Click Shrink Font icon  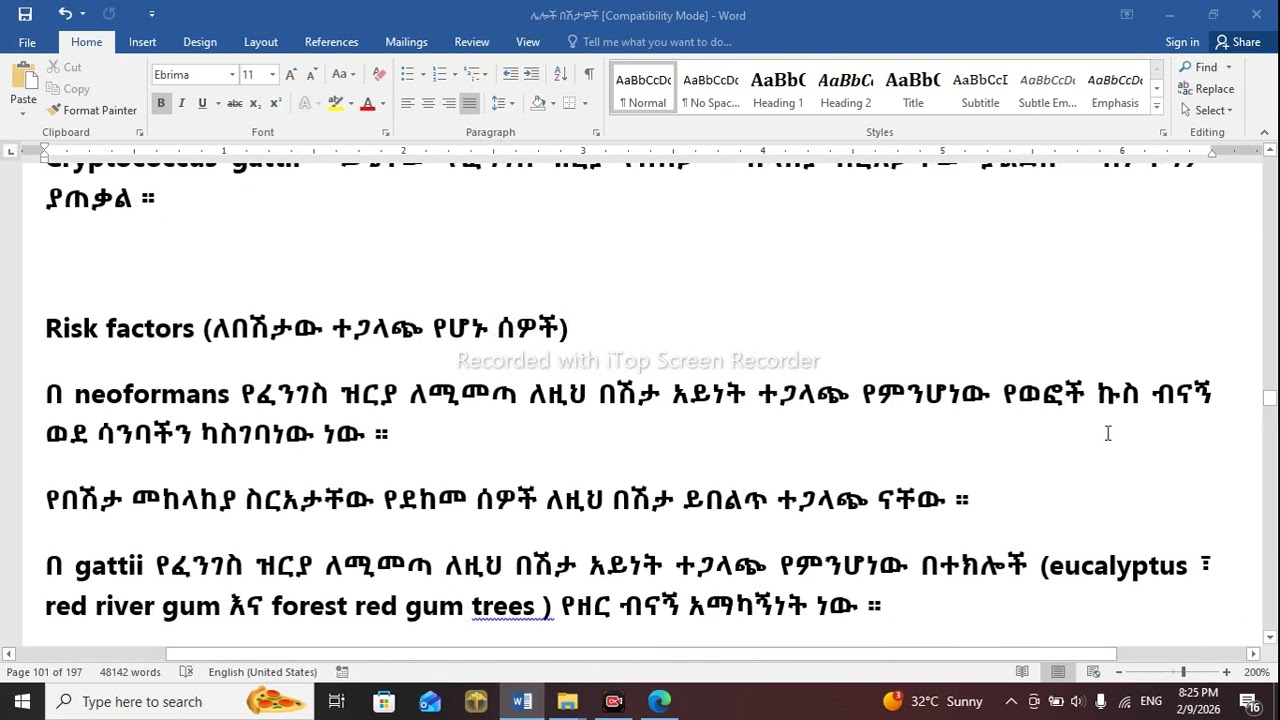pyautogui.click(x=311, y=75)
